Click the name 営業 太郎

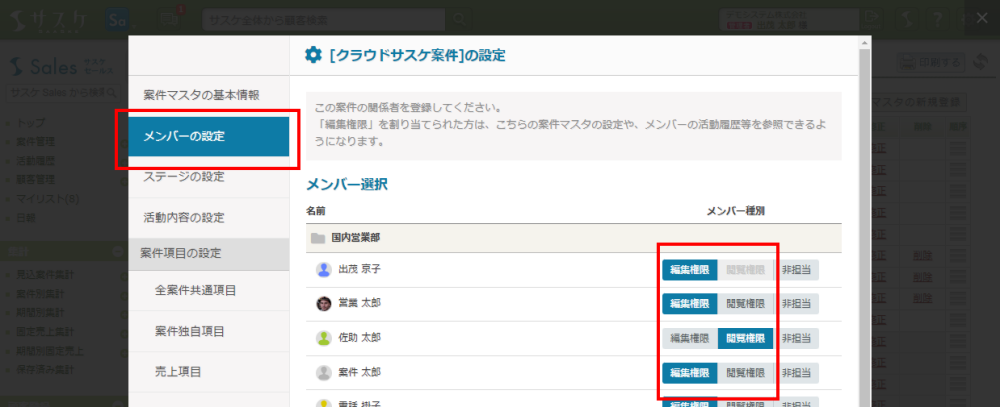coord(359,304)
